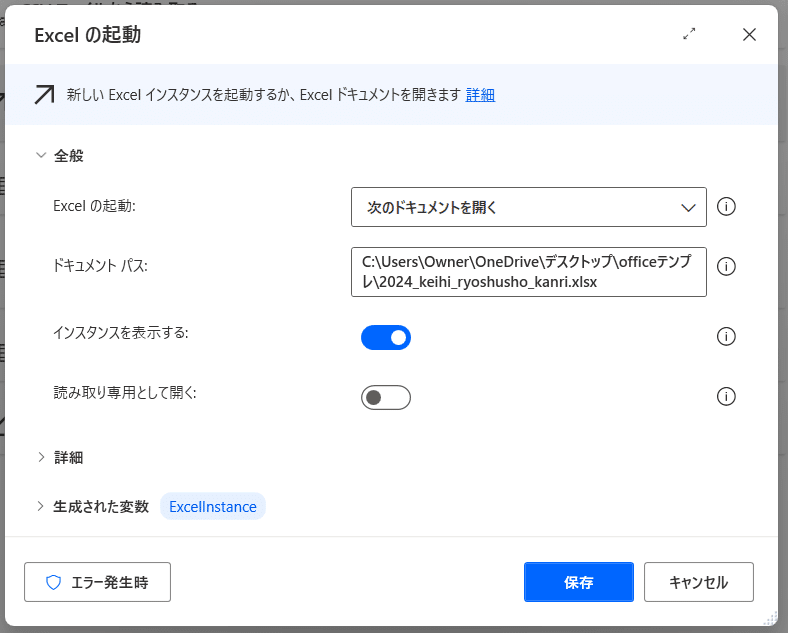Click the インスタンスを表示する label
Viewport: 788px width, 633px height.
click(x=121, y=332)
